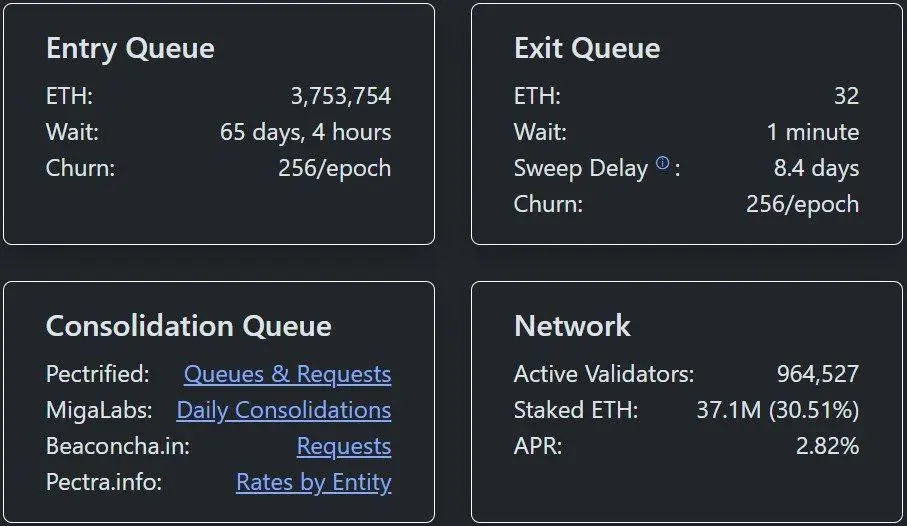The image size is (907, 526).
Task: Click the Exit Queue churn value
Action: 802,204
